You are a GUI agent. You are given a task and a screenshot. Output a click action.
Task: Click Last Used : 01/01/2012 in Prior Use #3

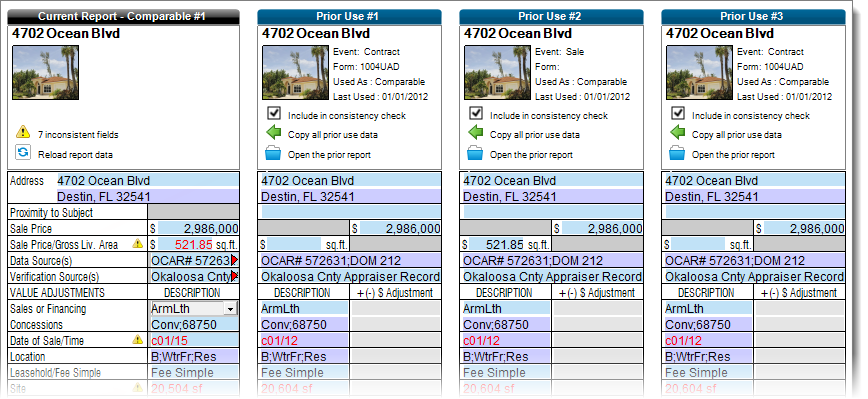(x=784, y=97)
